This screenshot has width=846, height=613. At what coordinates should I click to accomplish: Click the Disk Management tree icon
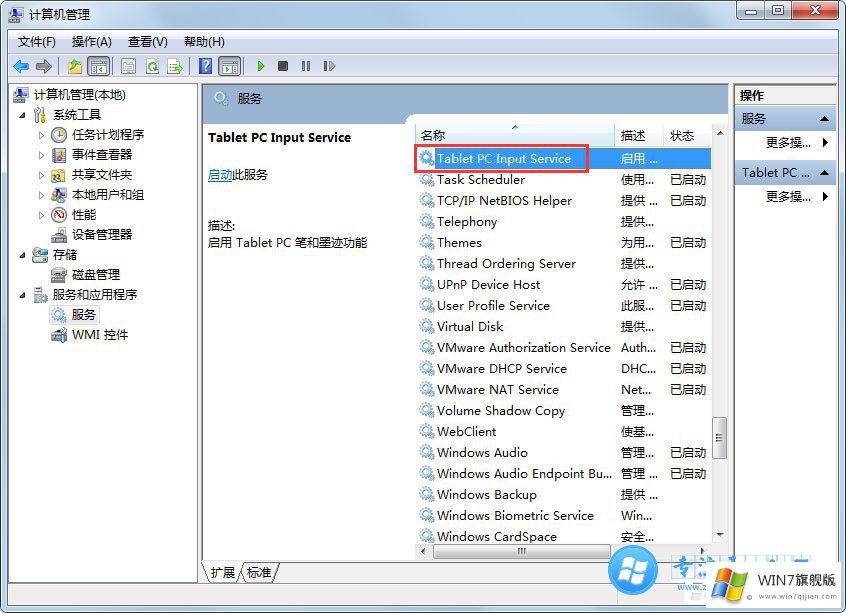pos(59,275)
